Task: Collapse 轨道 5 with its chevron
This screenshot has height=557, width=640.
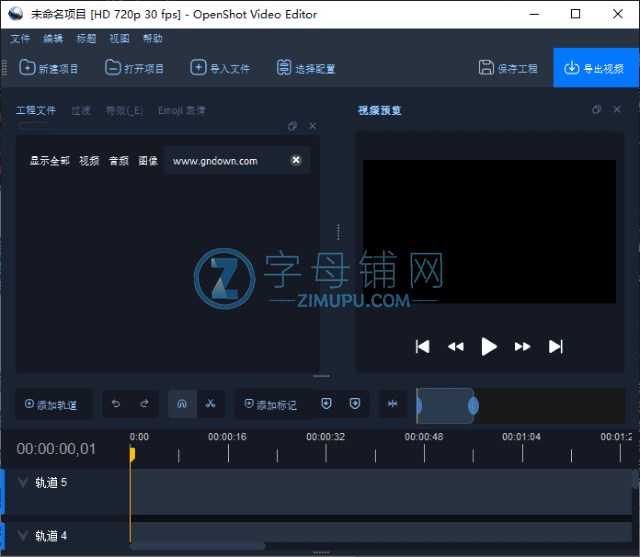Action: (x=23, y=483)
